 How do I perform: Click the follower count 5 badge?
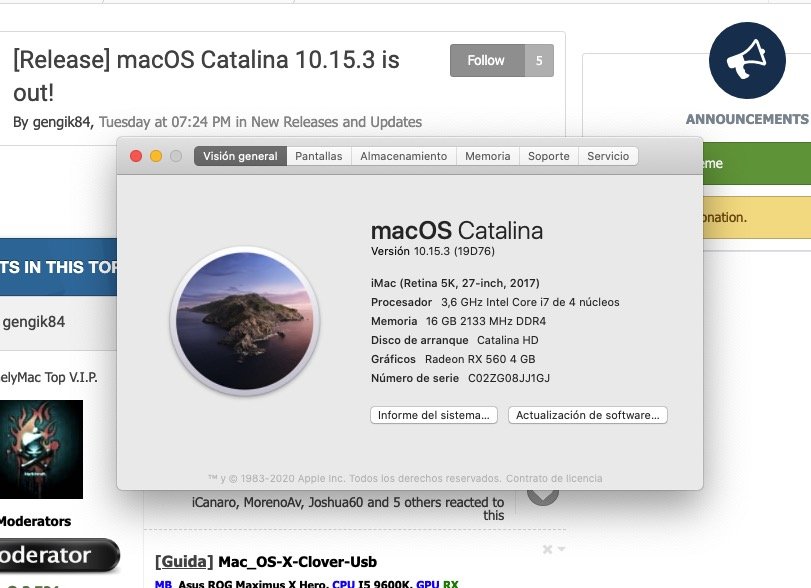pyautogui.click(x=539, y=61)
